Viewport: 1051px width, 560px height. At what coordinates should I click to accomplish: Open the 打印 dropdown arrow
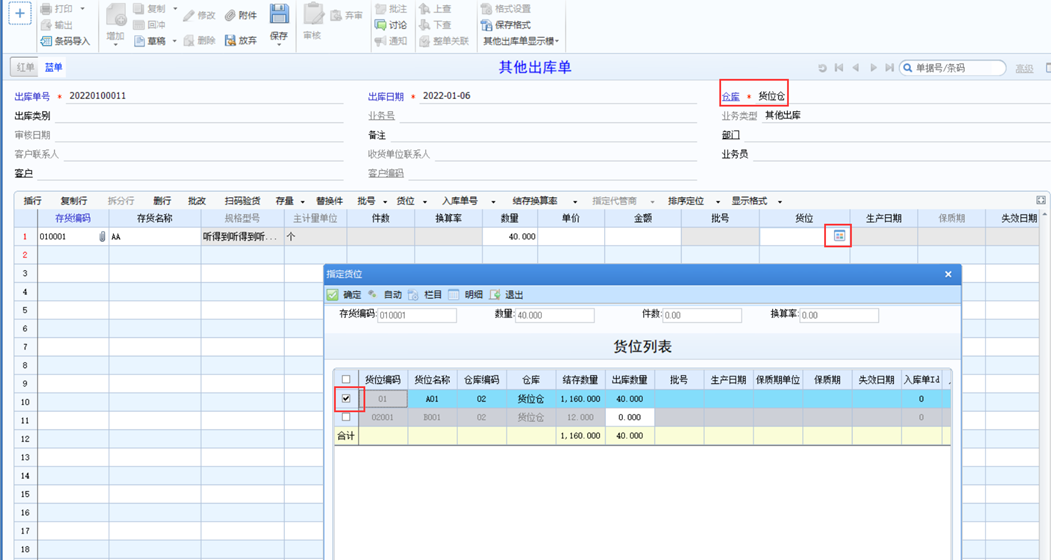[82, 9]
